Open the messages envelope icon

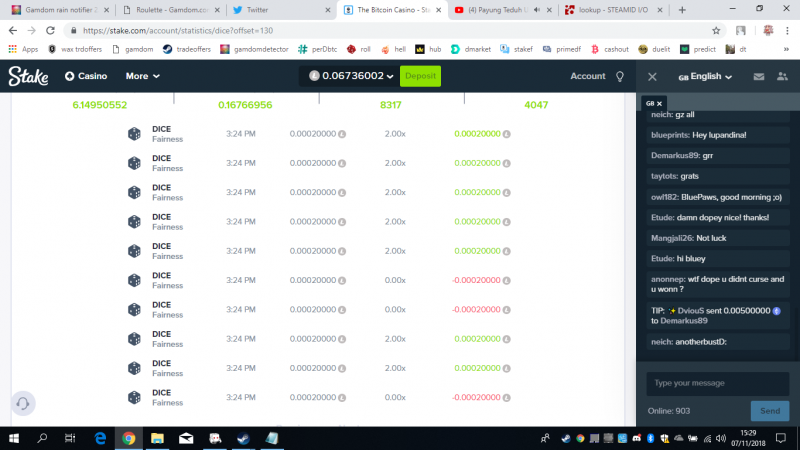tap(759, 77)
